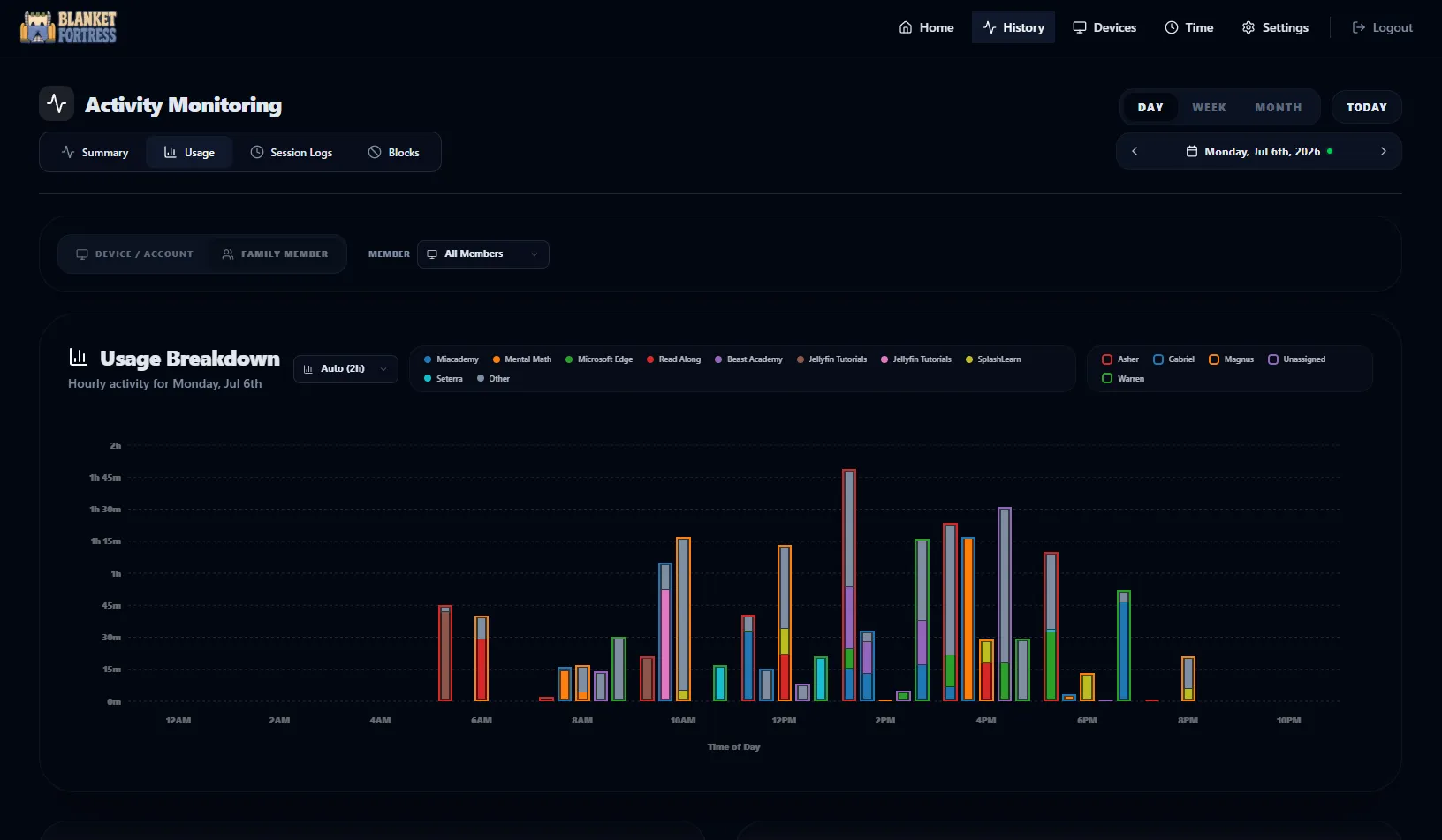Click the "MEMBER" filter label
The image size is (1442, 840).
tap(389, 254)
